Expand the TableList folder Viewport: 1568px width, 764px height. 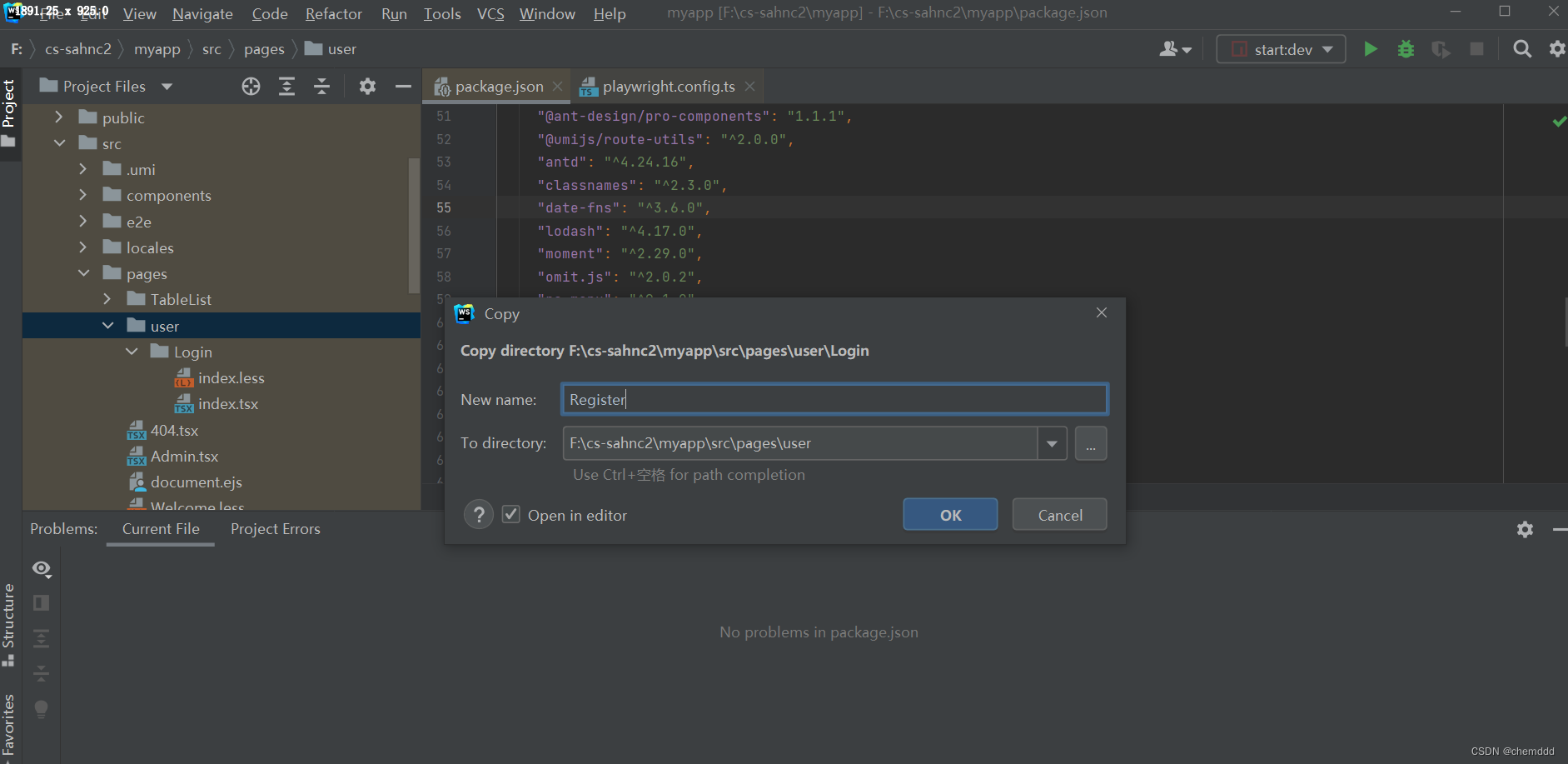point(107,299)
